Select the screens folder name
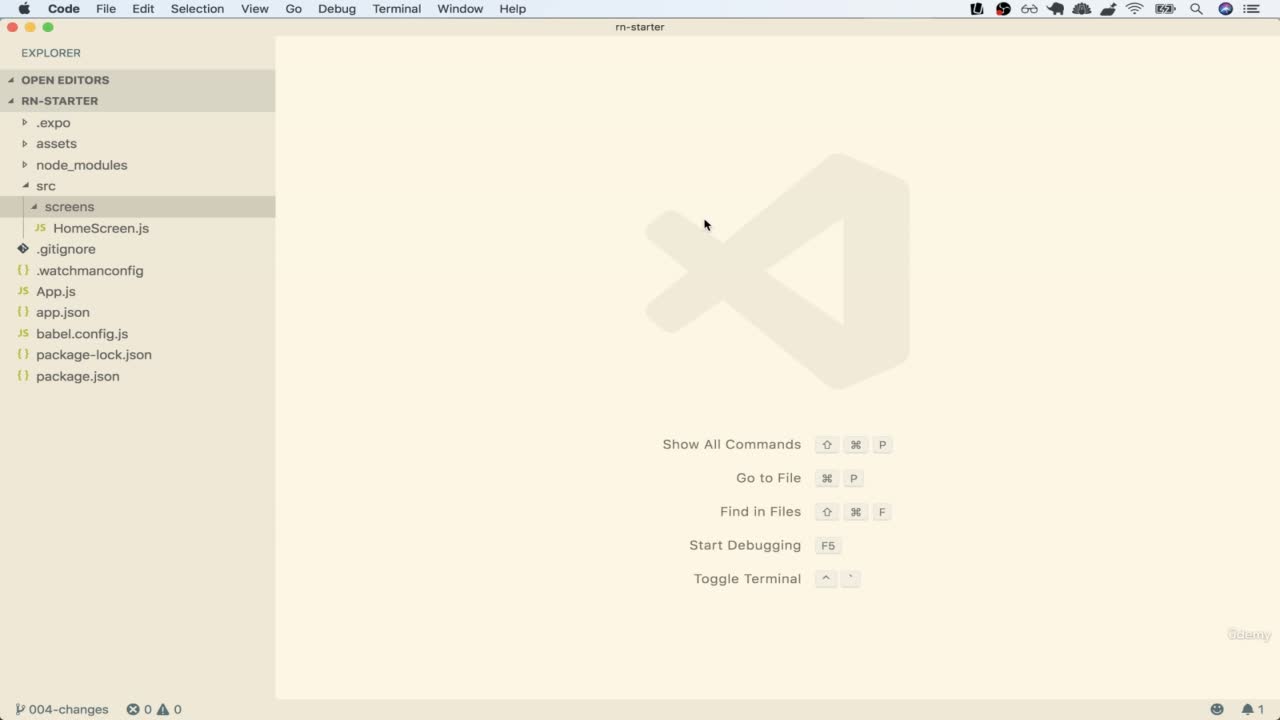Screen dimensions: 1280x720 (x=69, y=207)
